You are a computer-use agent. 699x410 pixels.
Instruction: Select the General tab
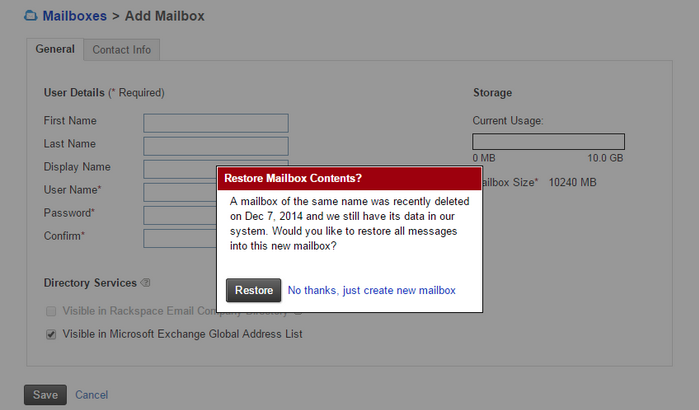55,49
